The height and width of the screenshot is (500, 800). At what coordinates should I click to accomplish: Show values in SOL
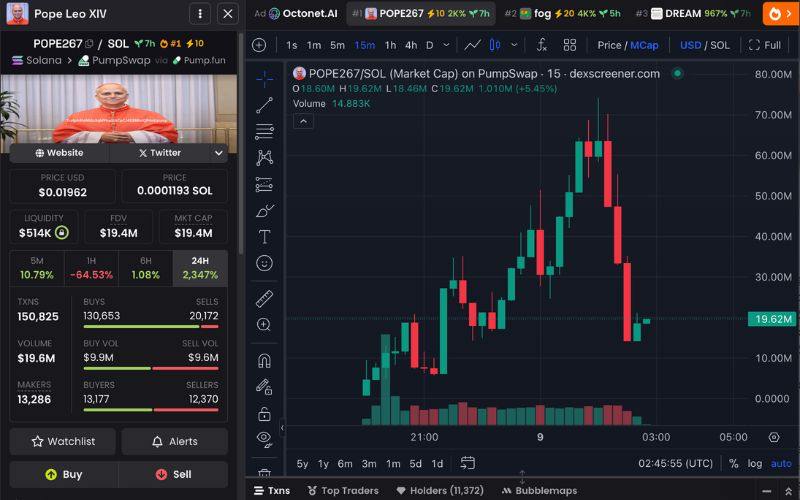[720, 45]
